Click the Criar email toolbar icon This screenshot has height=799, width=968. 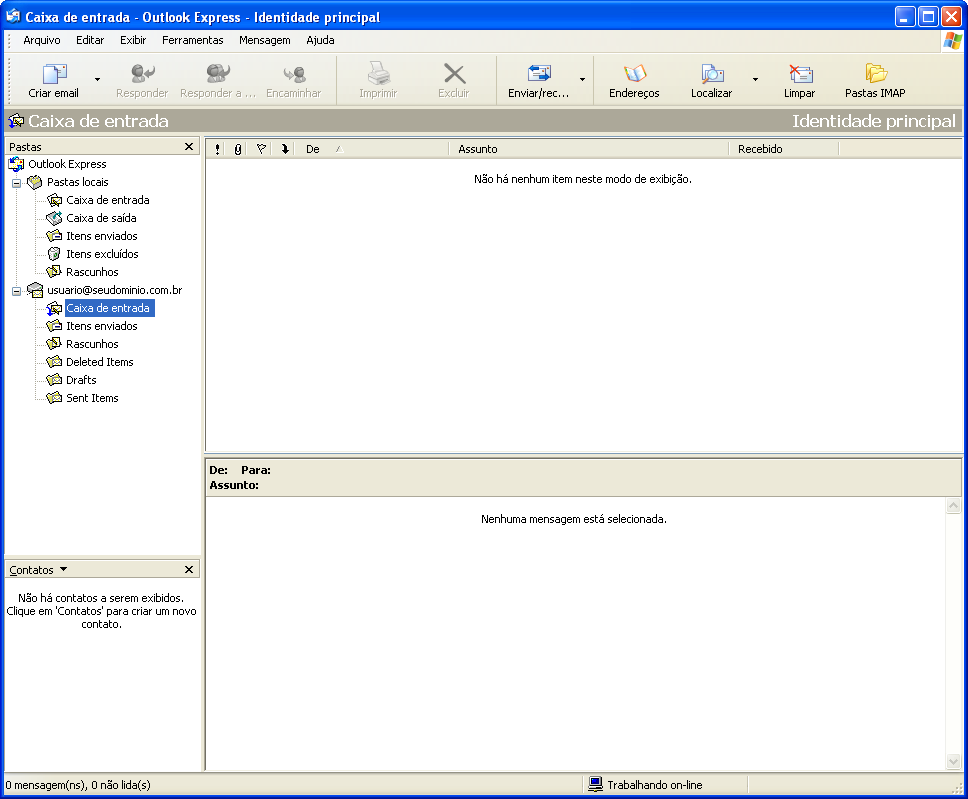(x=54, y=75)
